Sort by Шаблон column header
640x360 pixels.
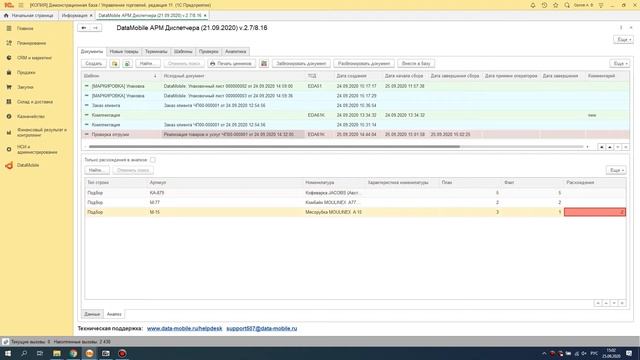[x=120, y=76]
